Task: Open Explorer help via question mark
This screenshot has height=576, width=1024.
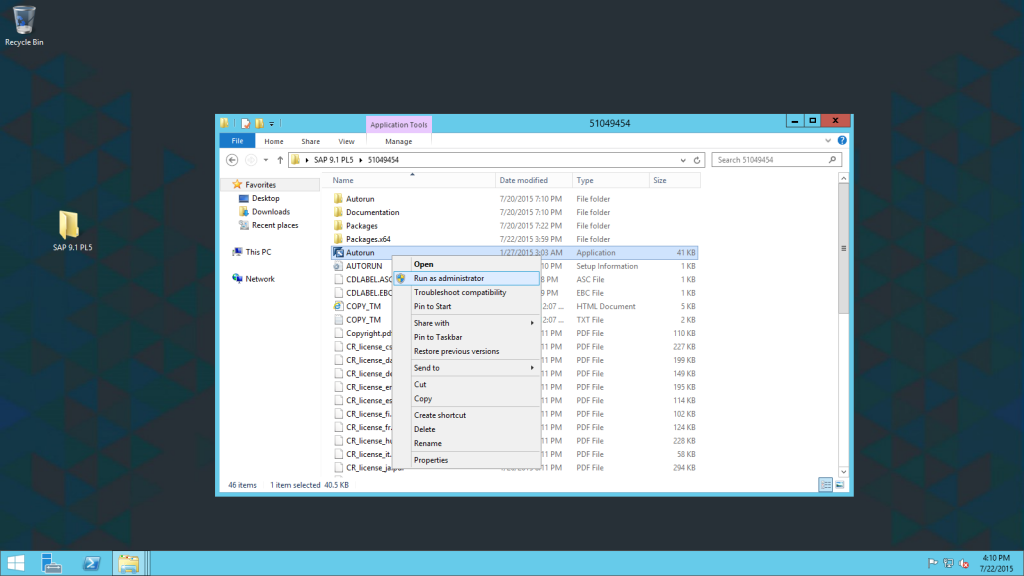Action: (x=842, y=140)
